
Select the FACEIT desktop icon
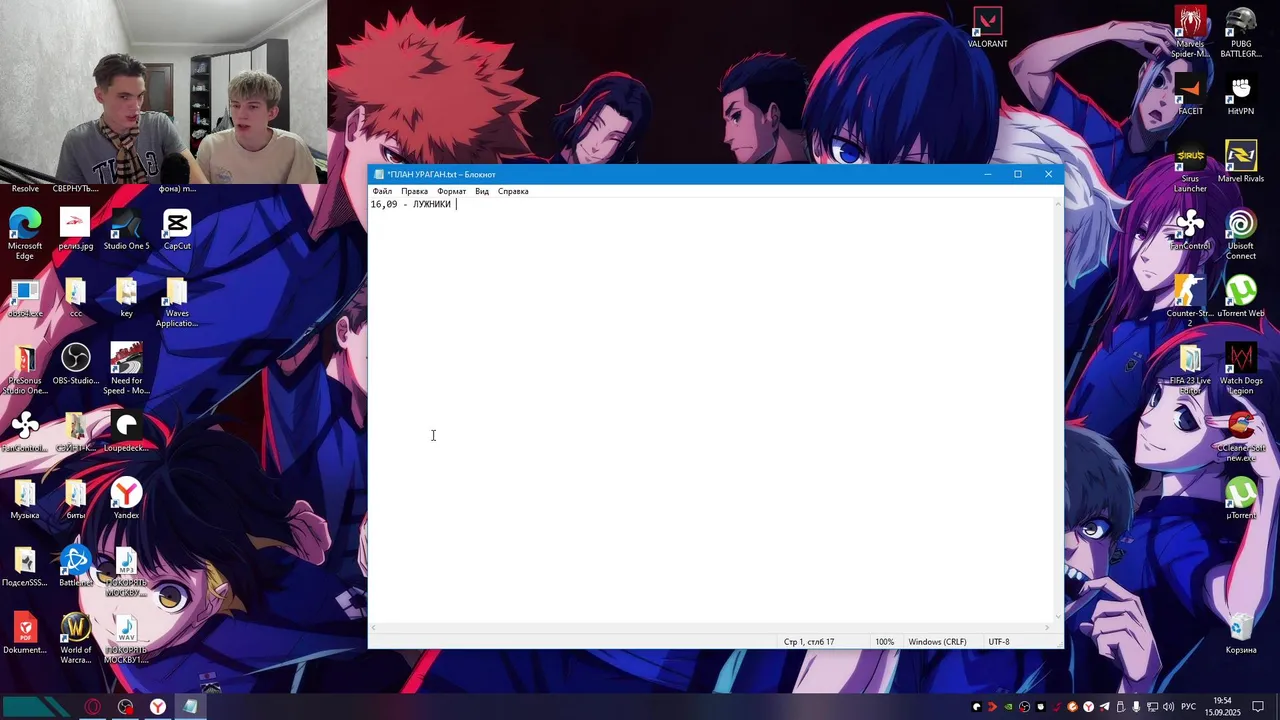[1190, 95]
